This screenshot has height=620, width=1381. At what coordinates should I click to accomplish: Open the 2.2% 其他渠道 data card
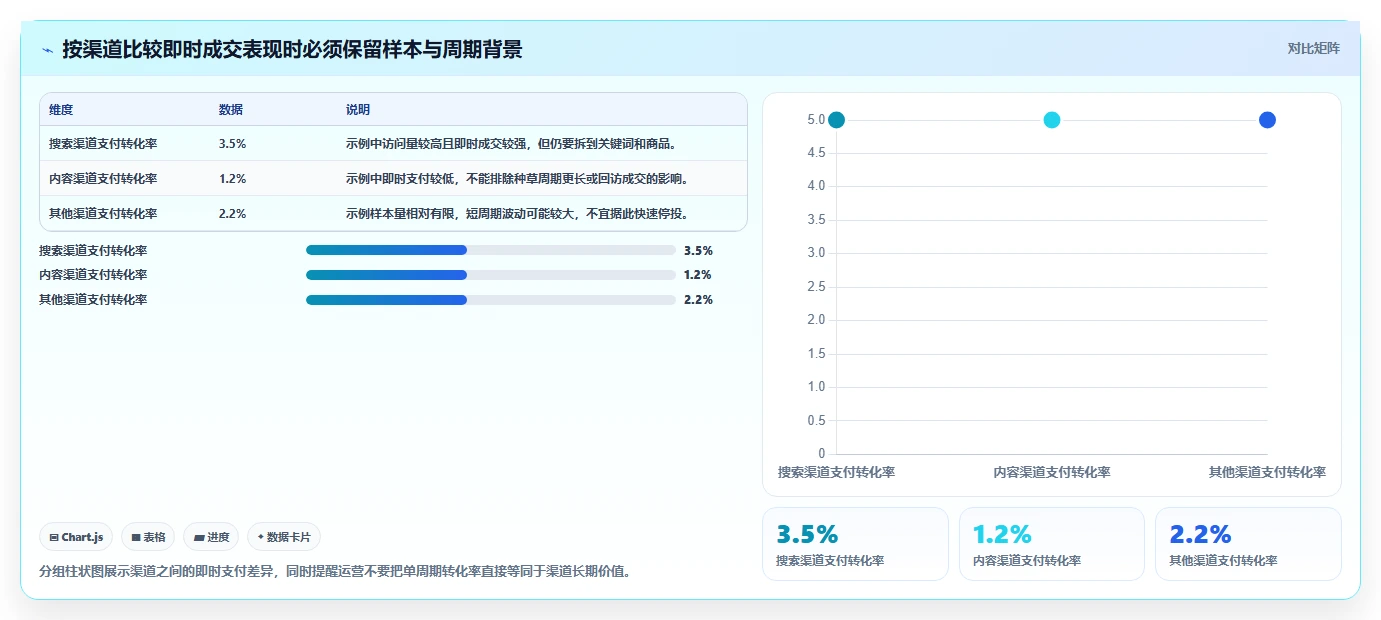pyautogui.click(x=1248, y=544)
